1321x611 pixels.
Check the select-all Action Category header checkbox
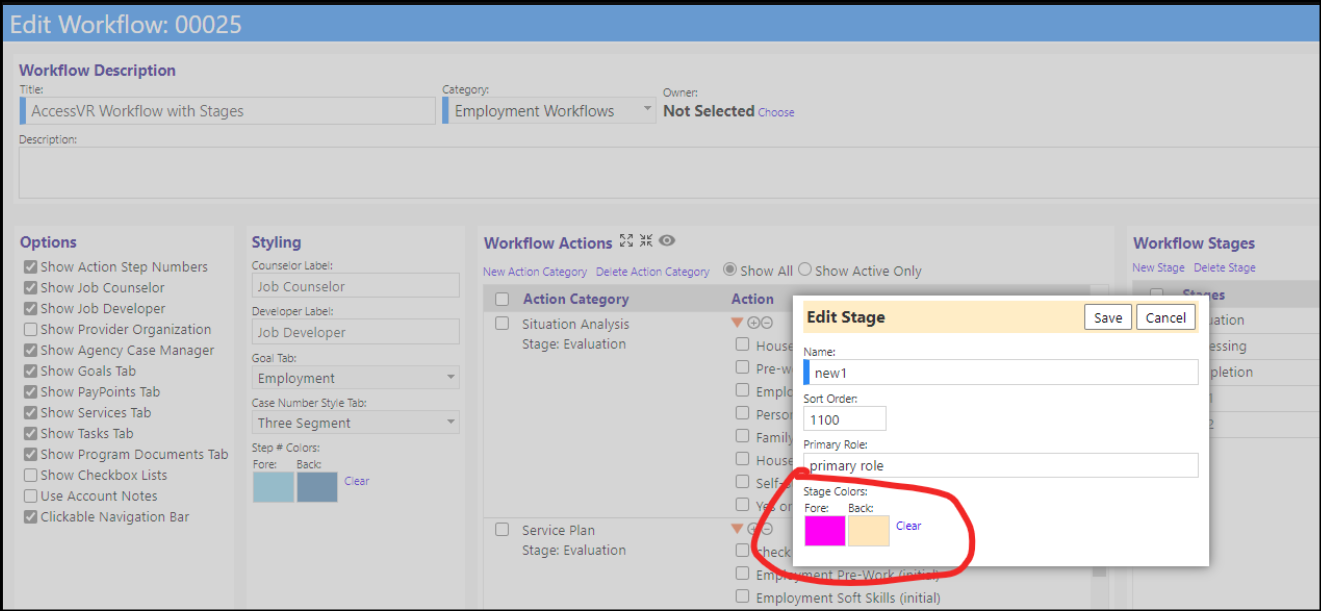[502, 299]
